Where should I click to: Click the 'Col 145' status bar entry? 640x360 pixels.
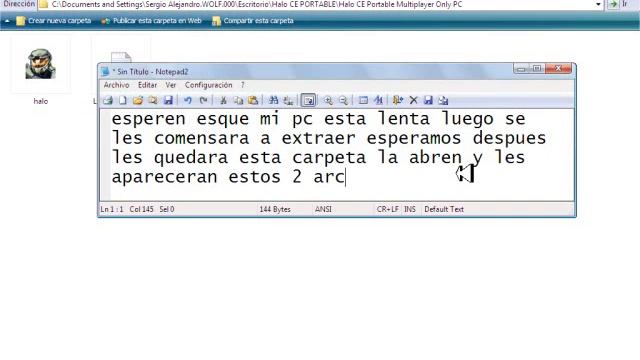pyautogui.click(x=141, y=209)
